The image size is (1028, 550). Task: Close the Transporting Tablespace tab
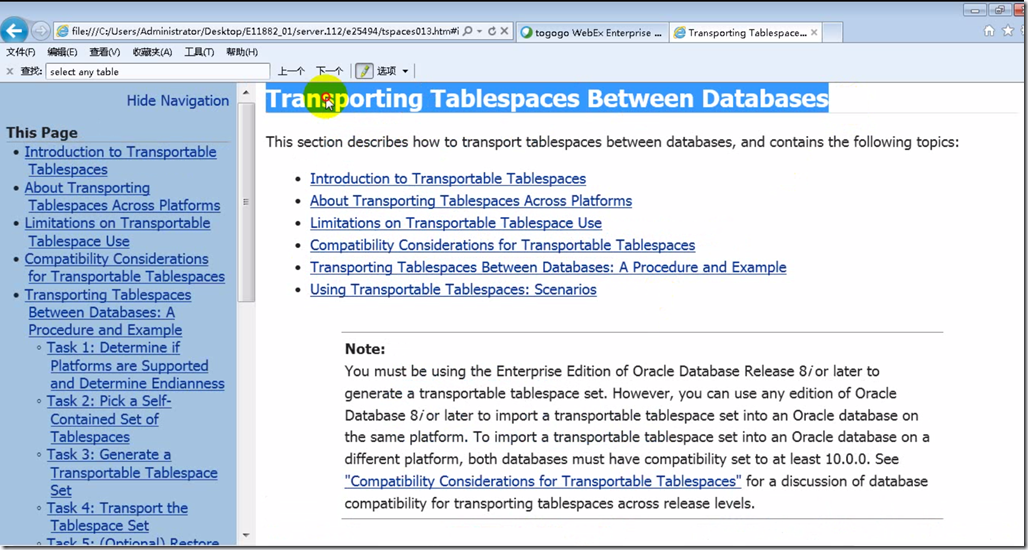click(814, 32)
